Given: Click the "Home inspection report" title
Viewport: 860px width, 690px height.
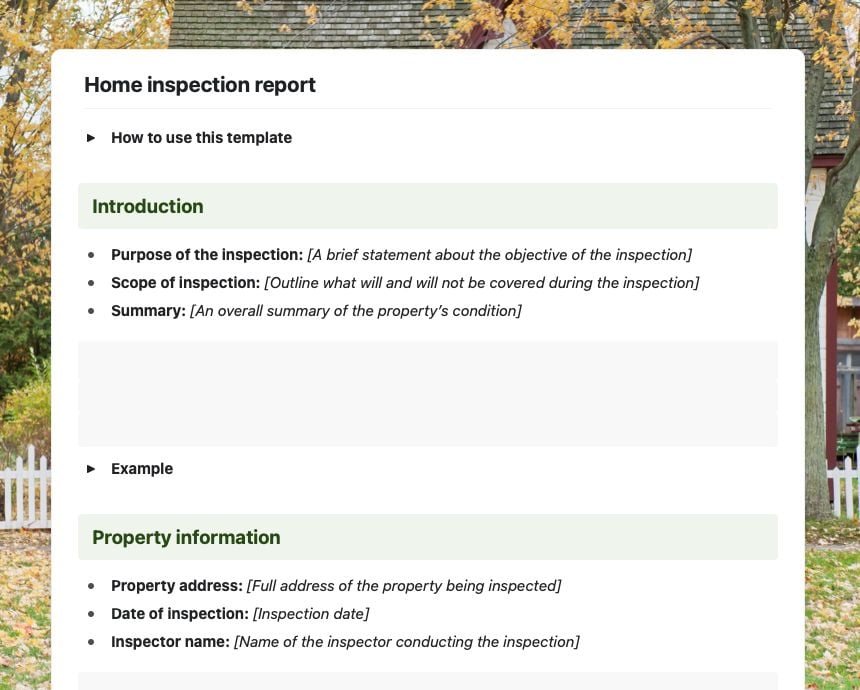Looking at the screenshot, I should (x=199, y=85).
